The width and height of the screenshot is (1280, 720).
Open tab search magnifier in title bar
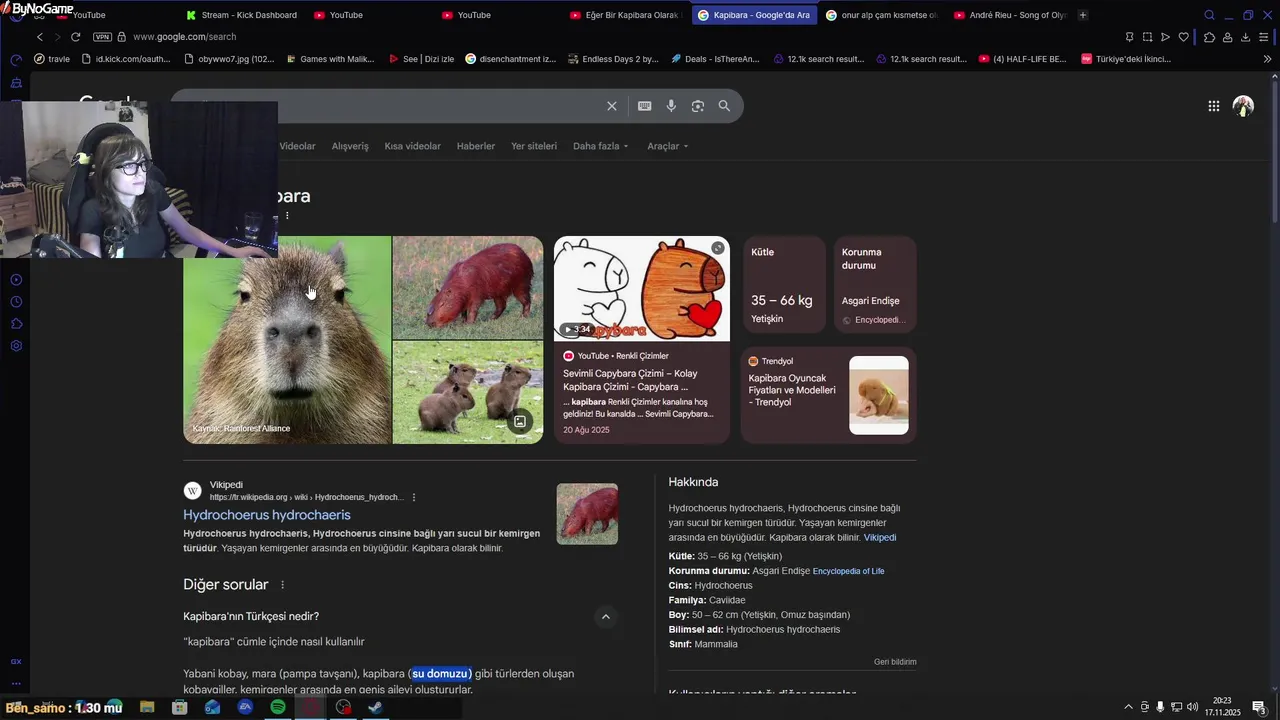[x=1209, y=15]
